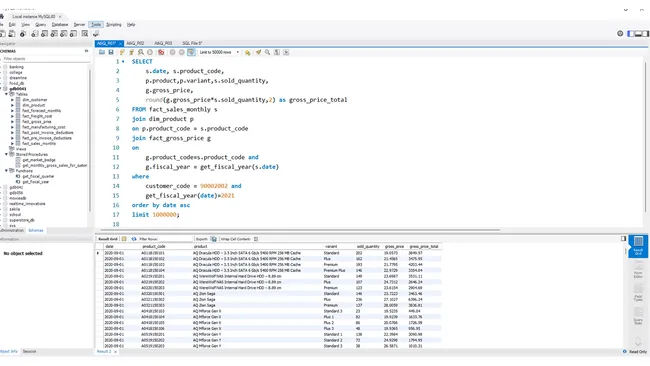Open the Limit to 50000 rows dropdown
Screen dimensions: 650x366
click(x=219, y=52)
